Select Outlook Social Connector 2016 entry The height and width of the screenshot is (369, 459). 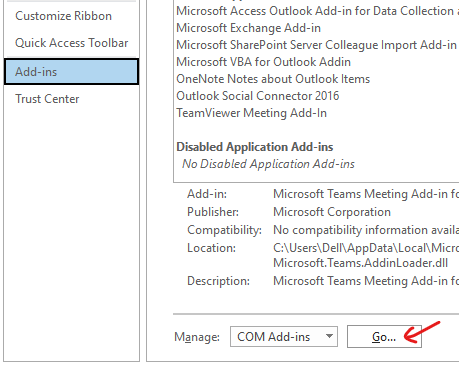[258, 96]
